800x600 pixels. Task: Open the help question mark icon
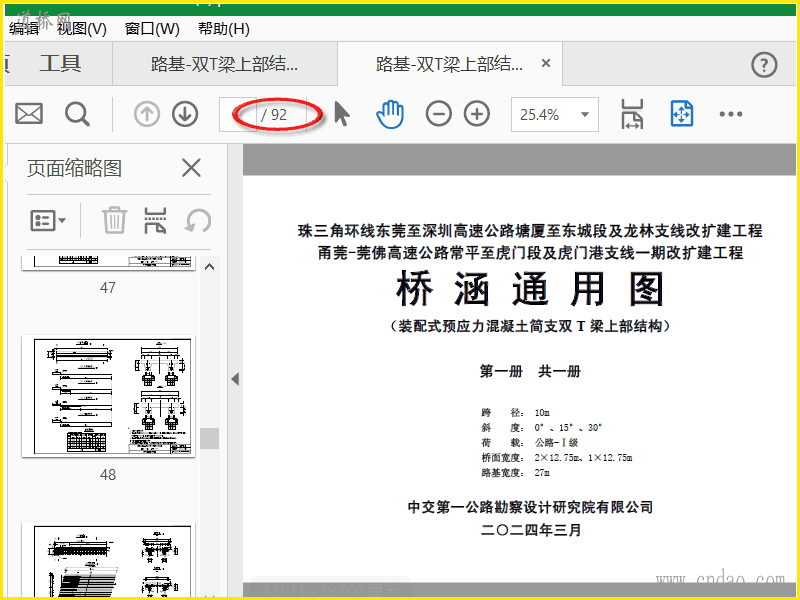[764, 65]
